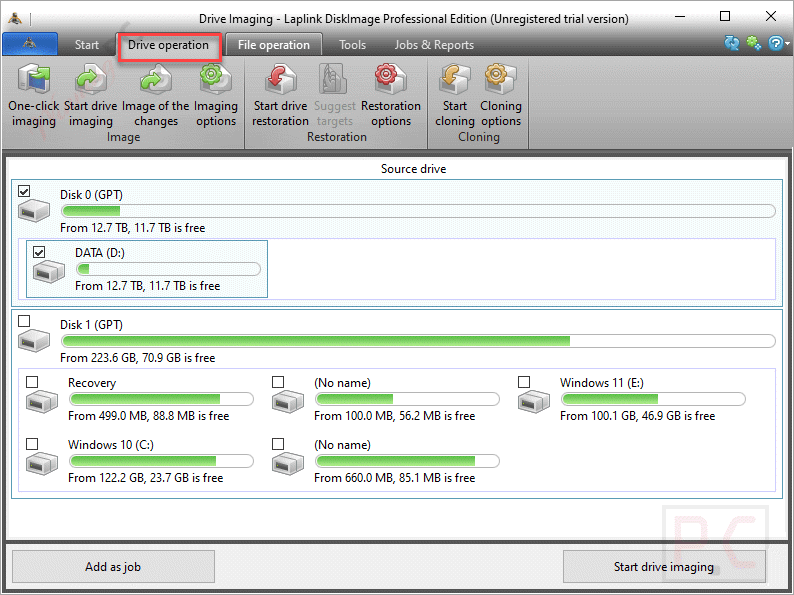Click Disk 0 usage bar
The height and width of the screenshot is (595, 794).
click(418, 211)
